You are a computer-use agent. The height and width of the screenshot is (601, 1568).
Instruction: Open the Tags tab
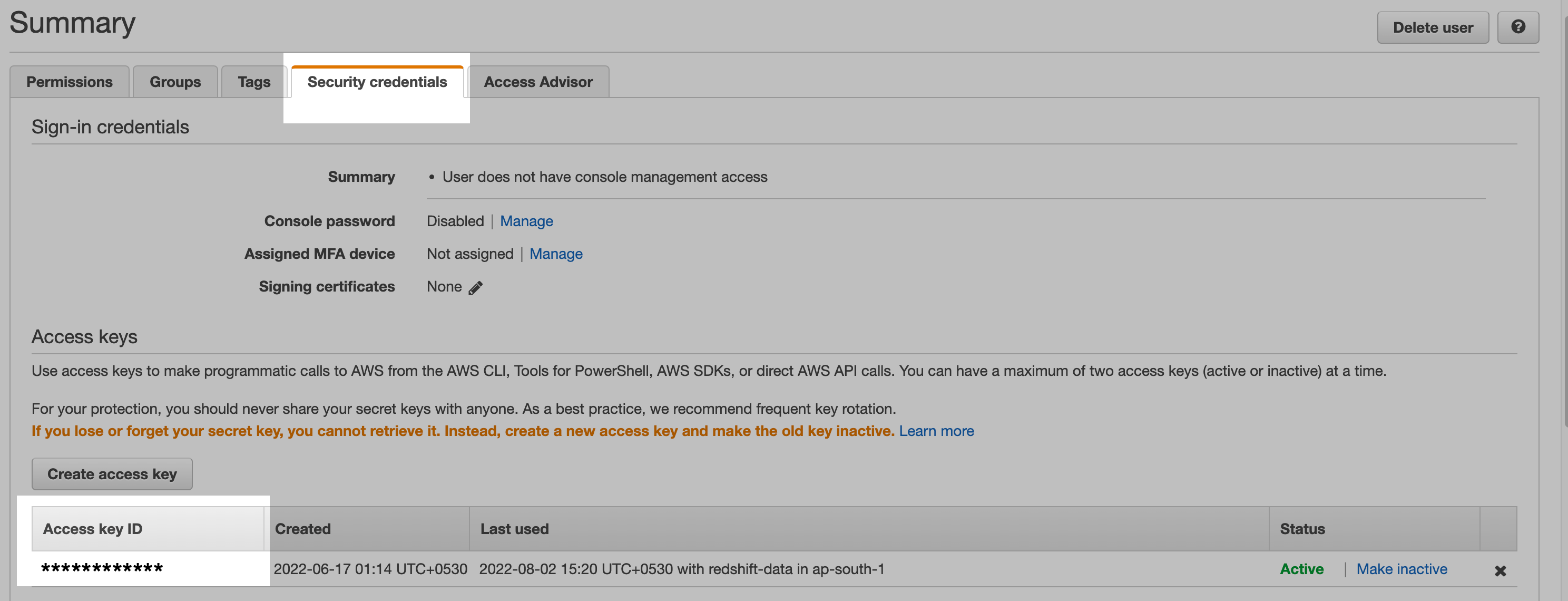tap(254, 82)
